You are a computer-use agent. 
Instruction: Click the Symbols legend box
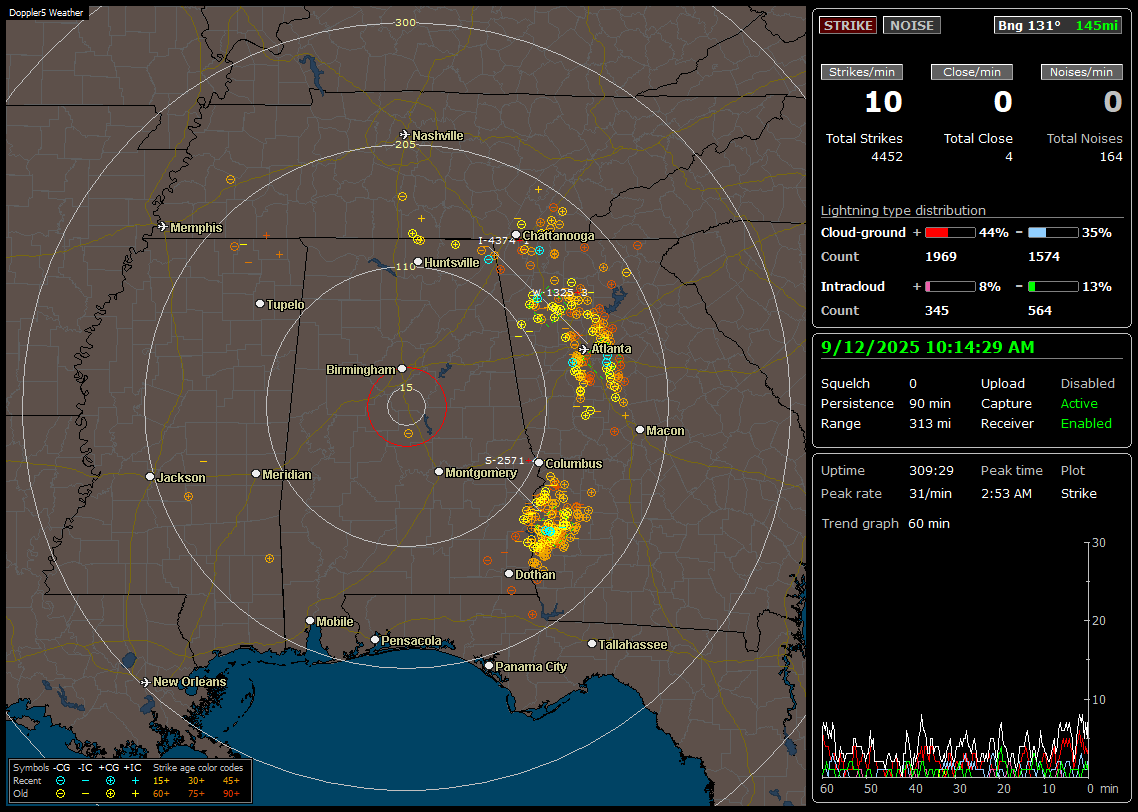tap(130, 781)
